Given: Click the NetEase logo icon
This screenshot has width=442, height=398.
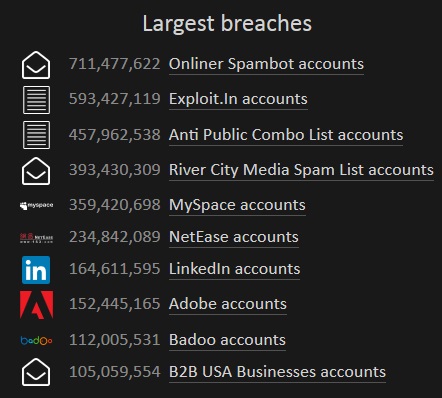Looking at the screenshot, I should click(x=36, y=238).
